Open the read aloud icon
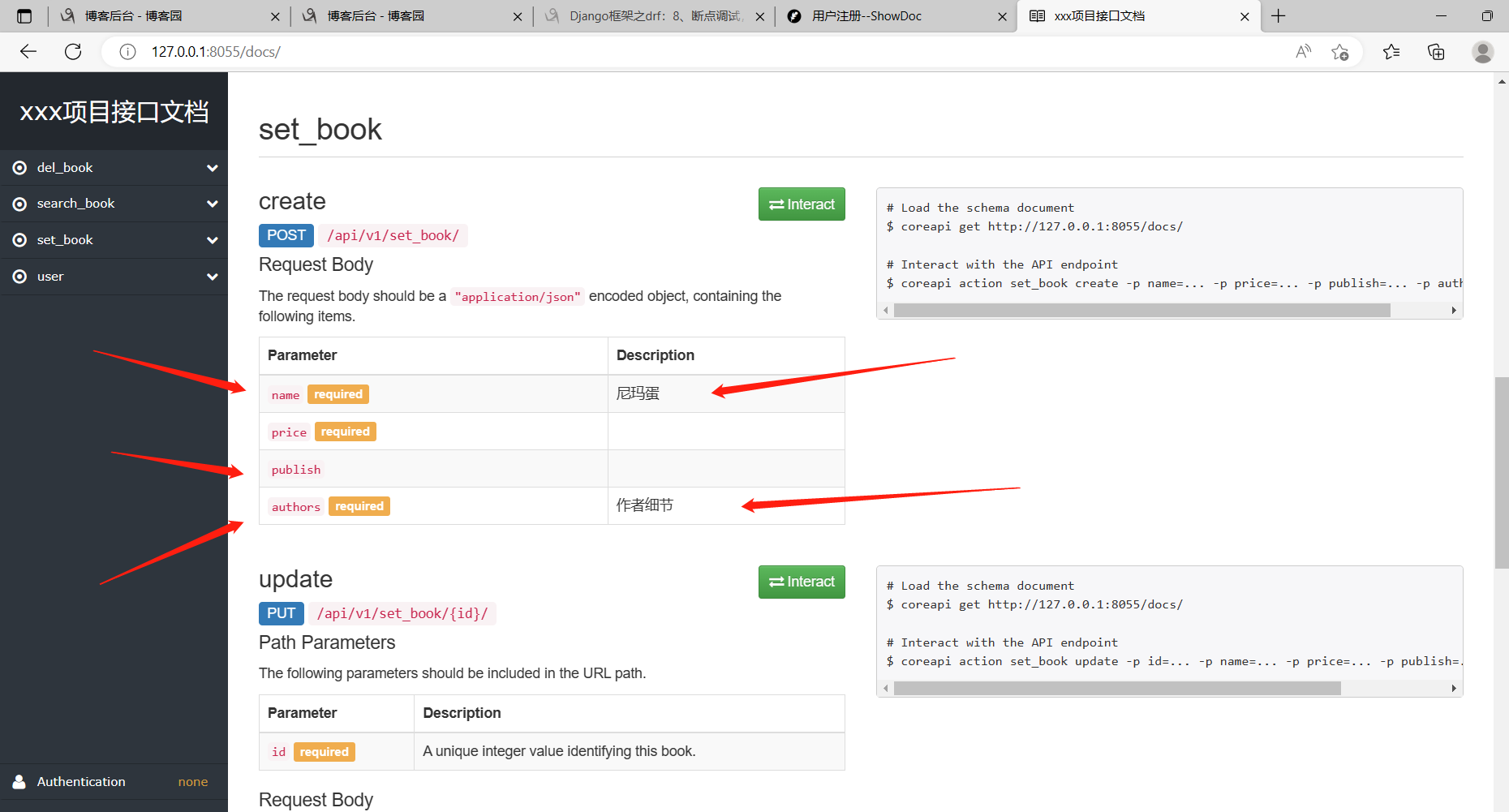 pyautogui.click(x=1303, y=52)
